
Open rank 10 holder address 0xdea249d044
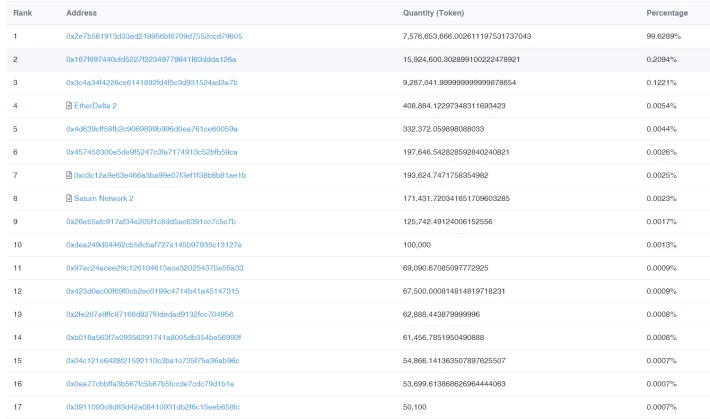point(154,245)
